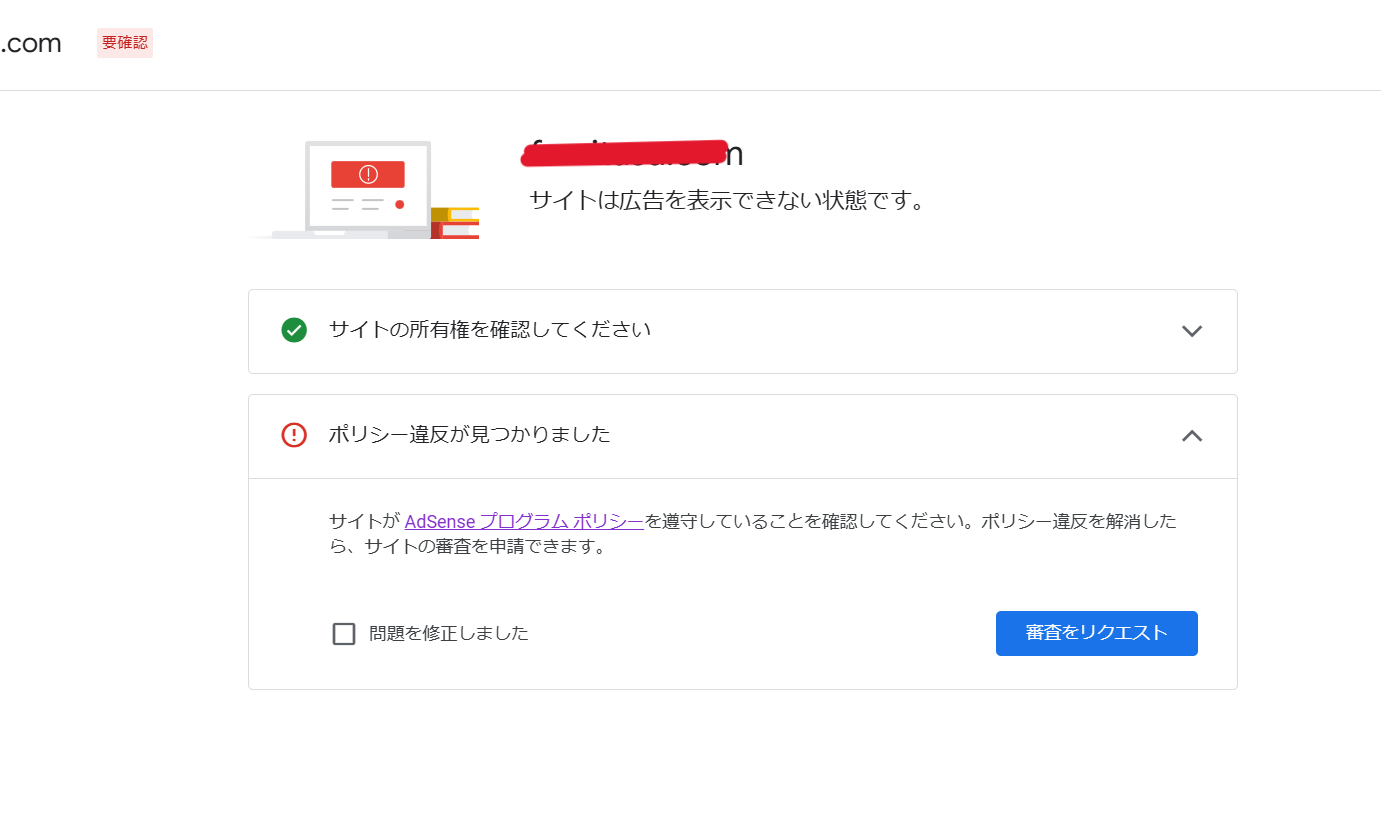Click the 審査をリクエスト button
Screen dimensions: 1381x838
[1096, 633]
